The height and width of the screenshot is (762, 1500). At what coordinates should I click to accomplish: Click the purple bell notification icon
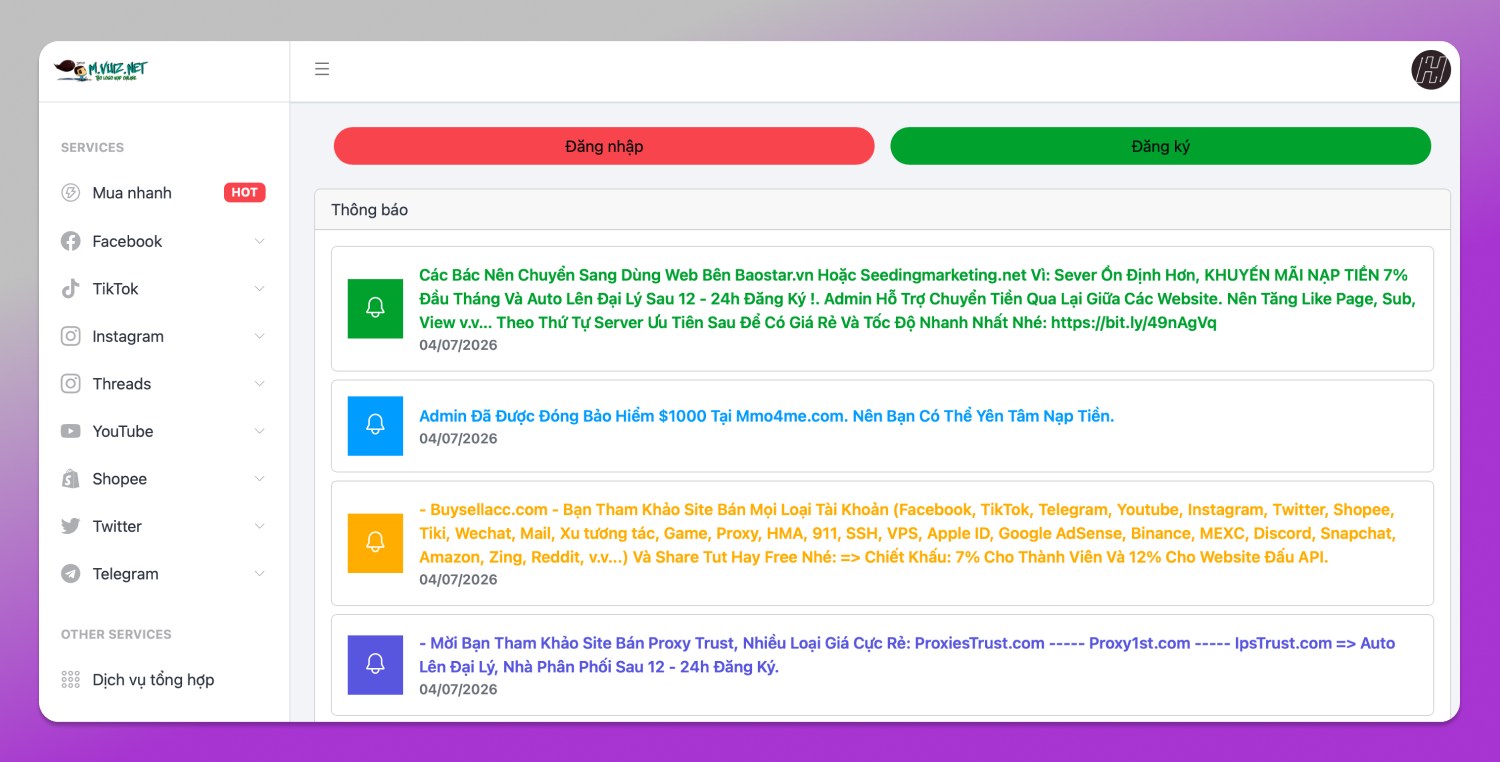pyautogui.click(x=375, y=665)
